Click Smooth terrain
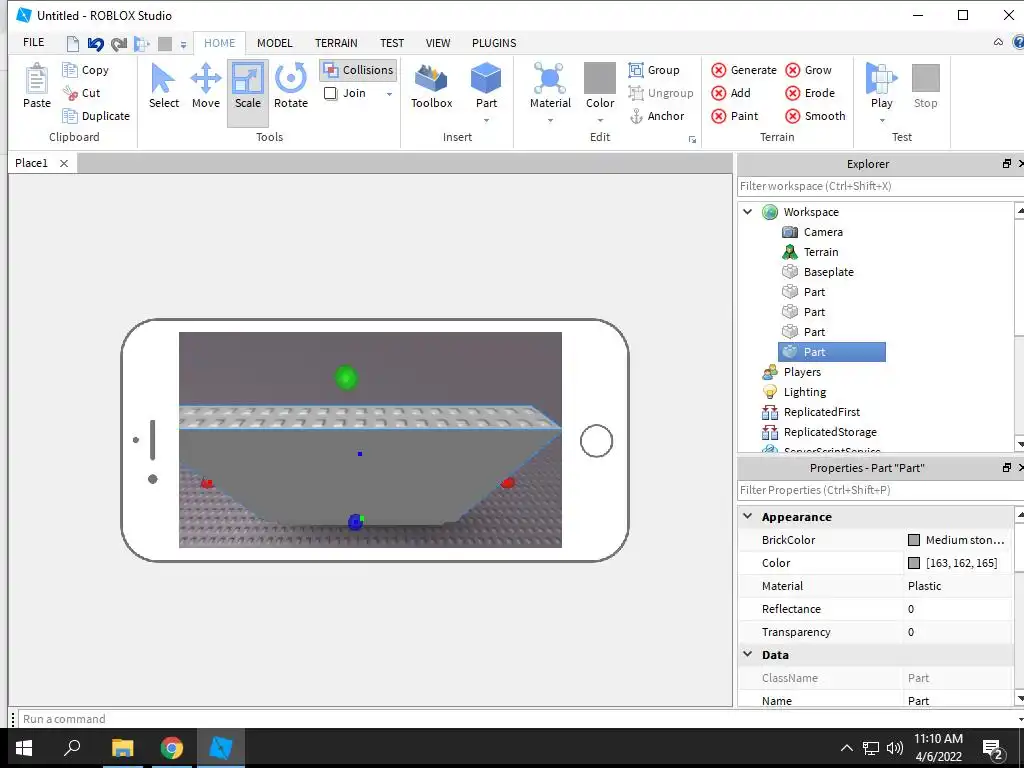 point(816,116)
